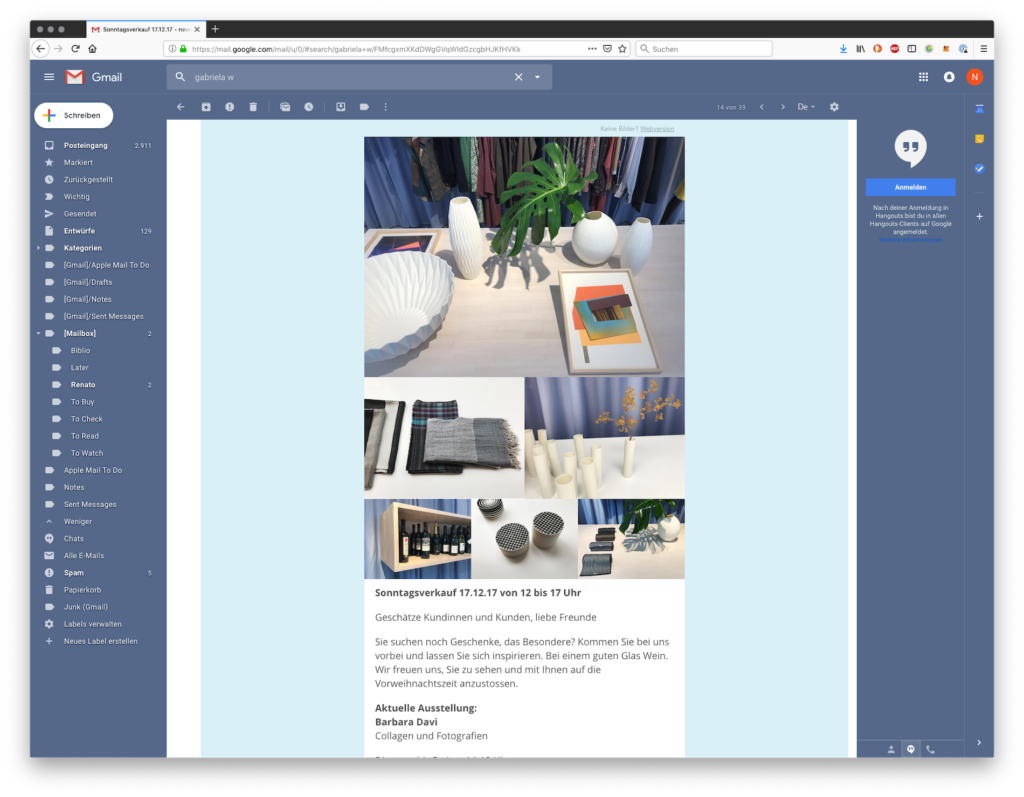Screen dimensions: 1024x797
Task: Open Google Calendar in the side panel
Action: [980, 108]
